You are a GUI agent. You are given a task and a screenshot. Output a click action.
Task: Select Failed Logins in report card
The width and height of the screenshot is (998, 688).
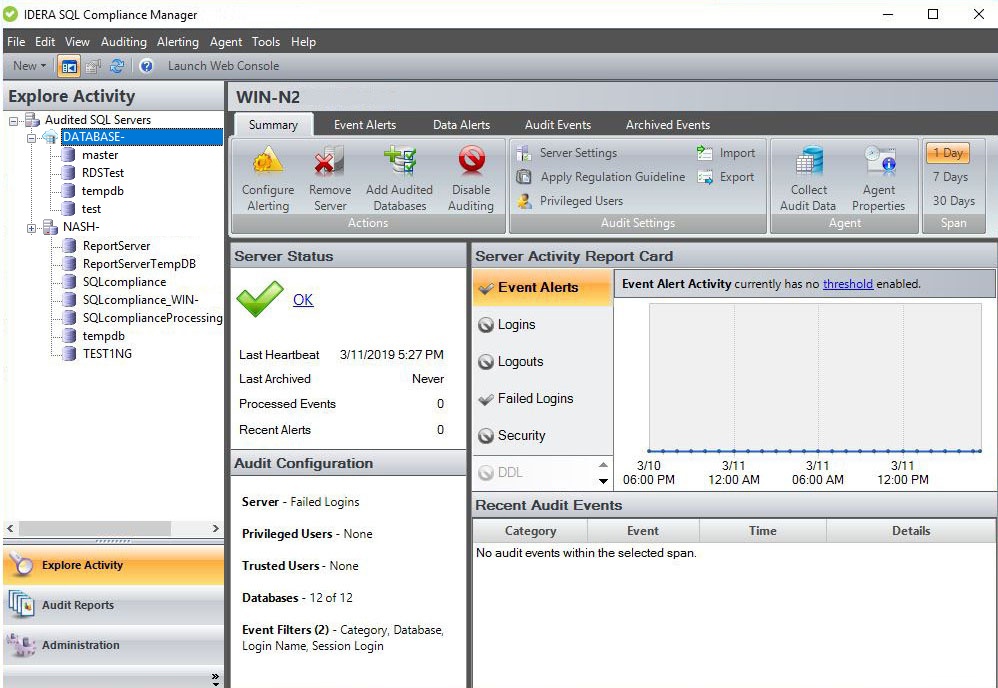tap(543, 398)
